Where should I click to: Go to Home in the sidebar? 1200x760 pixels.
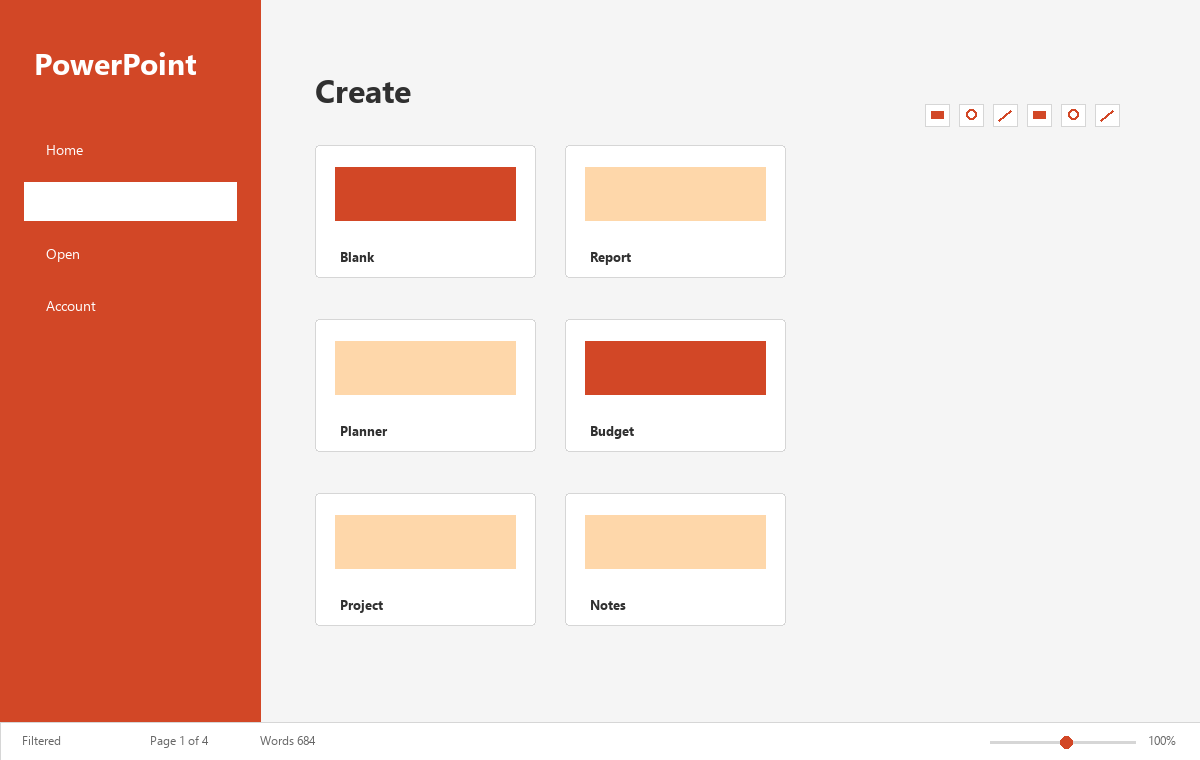coord(130,150)
